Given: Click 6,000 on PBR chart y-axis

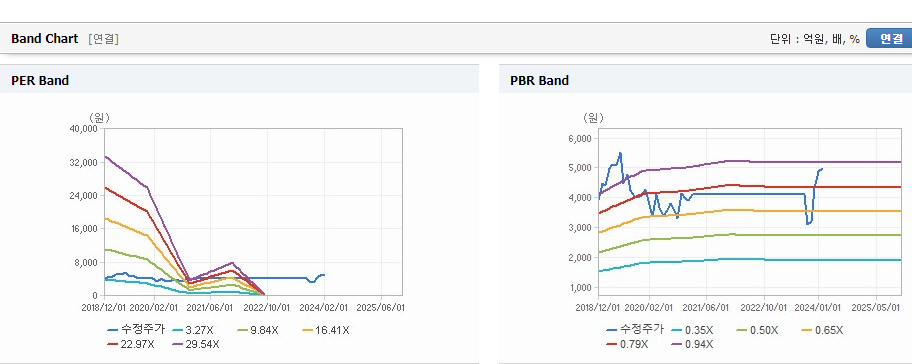Looking at the screenshot, I should tap(580, 138).
